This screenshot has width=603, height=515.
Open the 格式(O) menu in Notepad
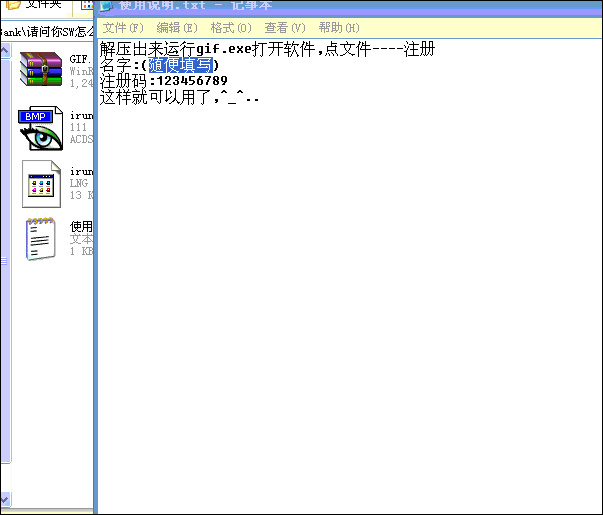[x=231, y=28]
